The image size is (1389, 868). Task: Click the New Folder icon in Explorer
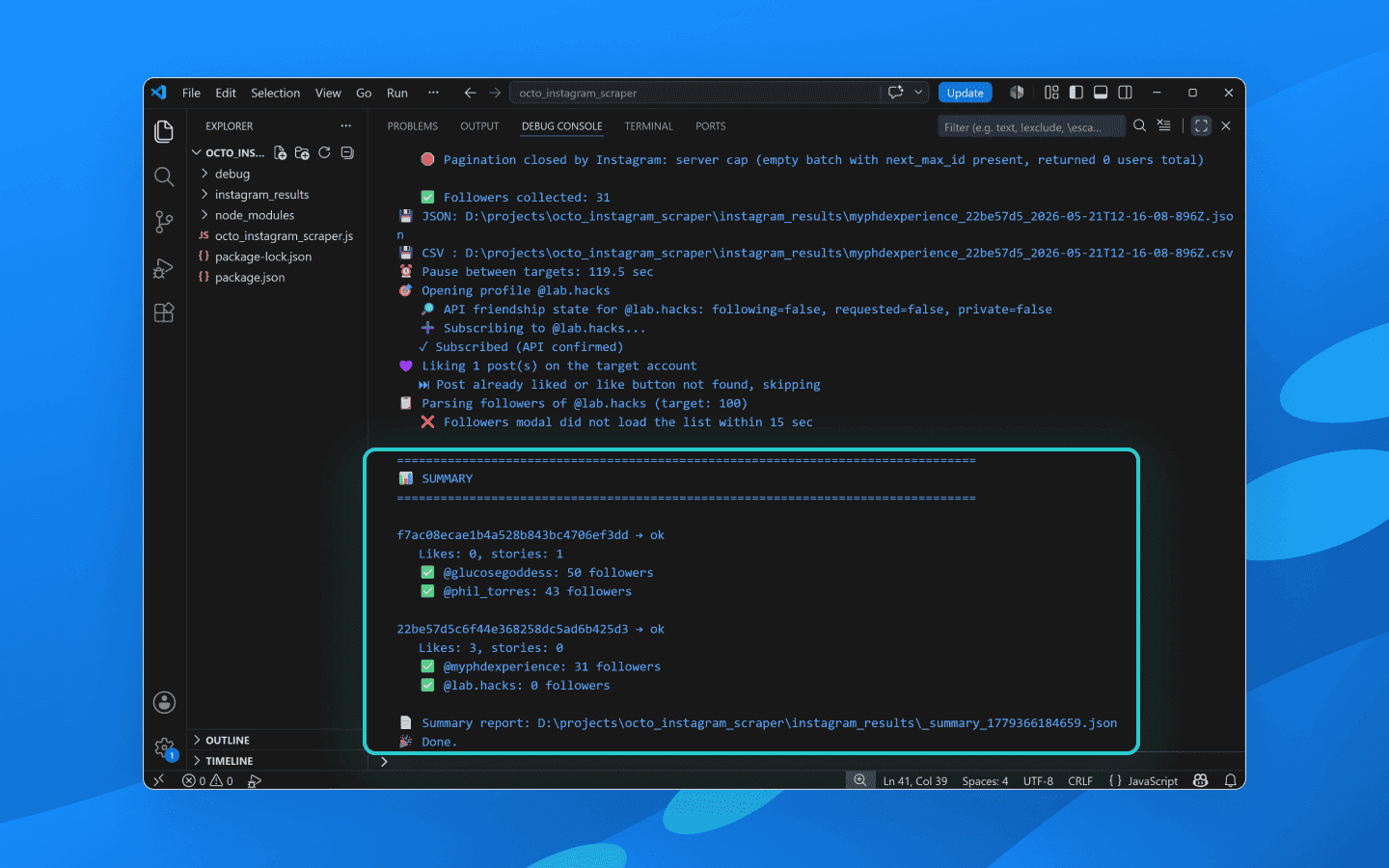302,152
